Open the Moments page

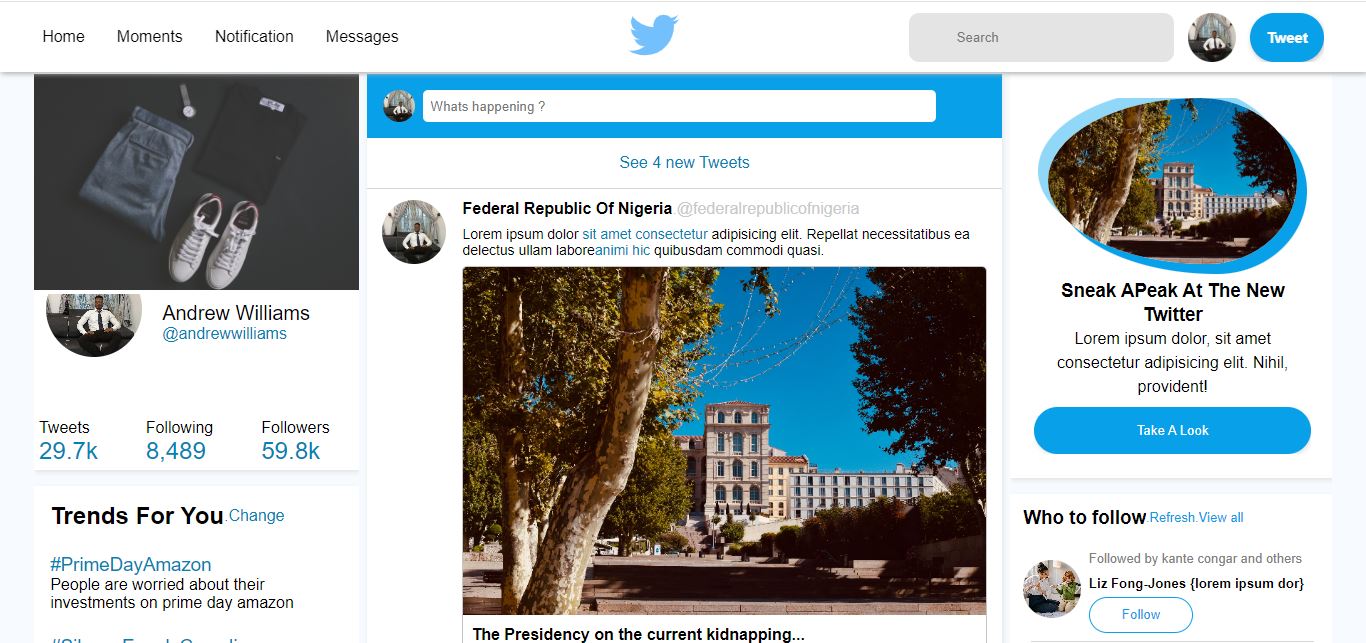point(149,36)
